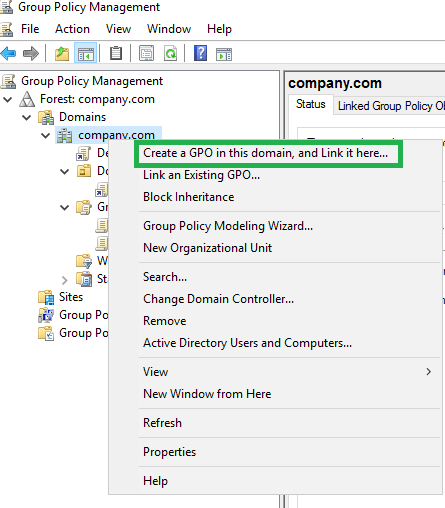Click the Properties sheet toolbar icon
445x508 pixels.
pyautogui.click(x=146, y=53)
